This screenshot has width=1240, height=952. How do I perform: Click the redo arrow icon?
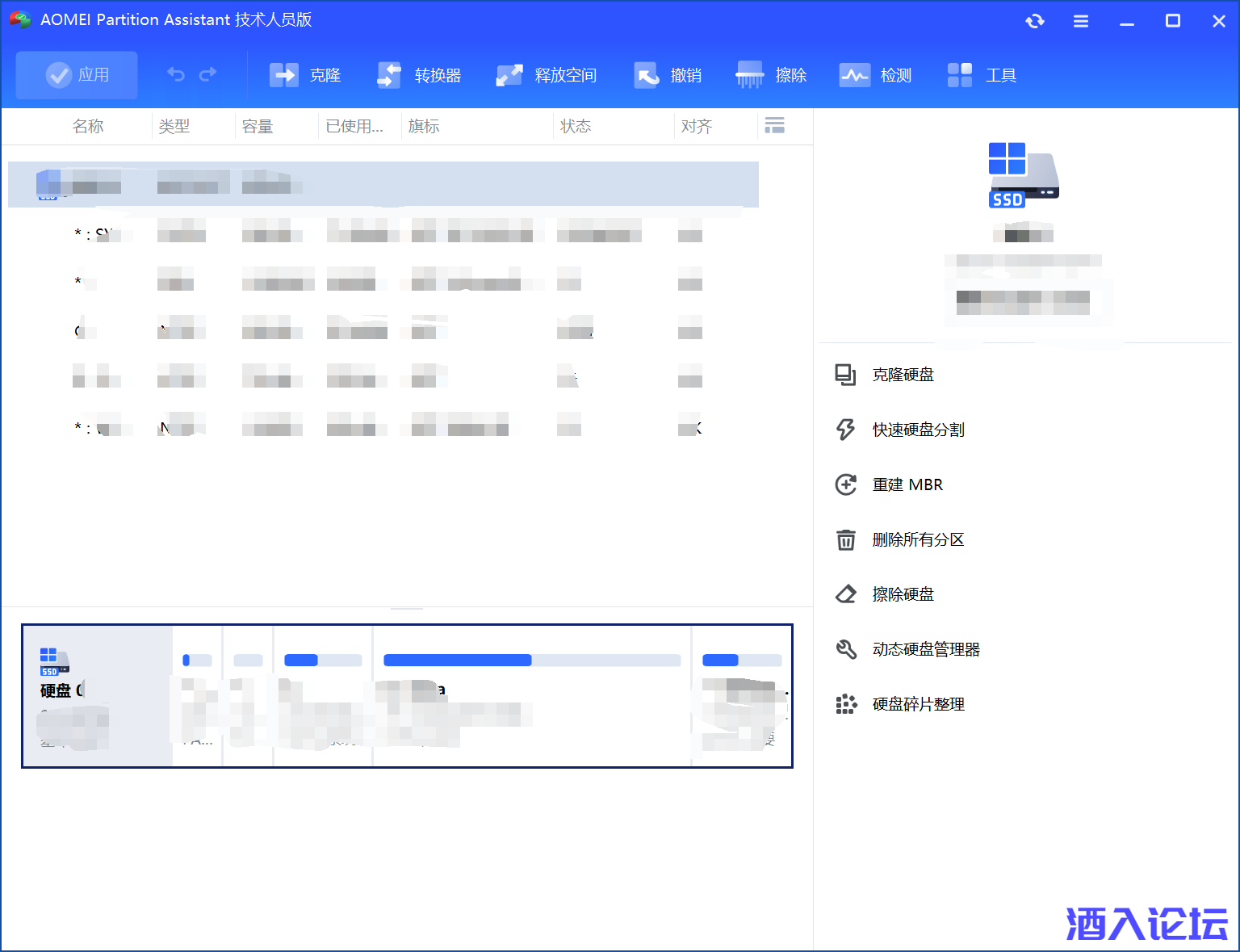click(208, 75)
